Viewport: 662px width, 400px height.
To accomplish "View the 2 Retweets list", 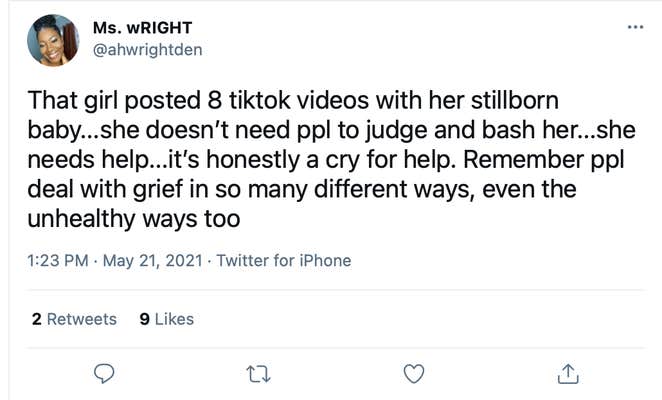I will click(74, 319).
